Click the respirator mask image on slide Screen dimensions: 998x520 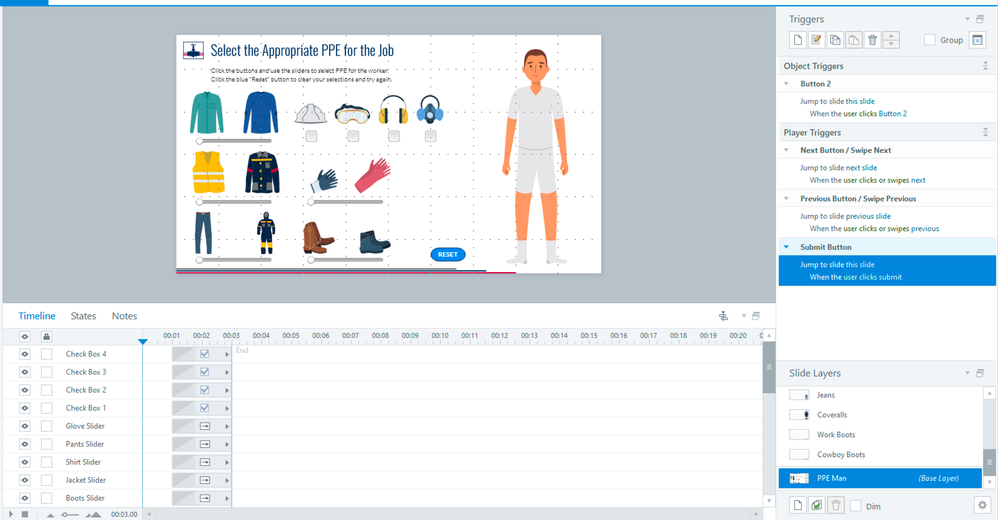click(x=430, y=109)
